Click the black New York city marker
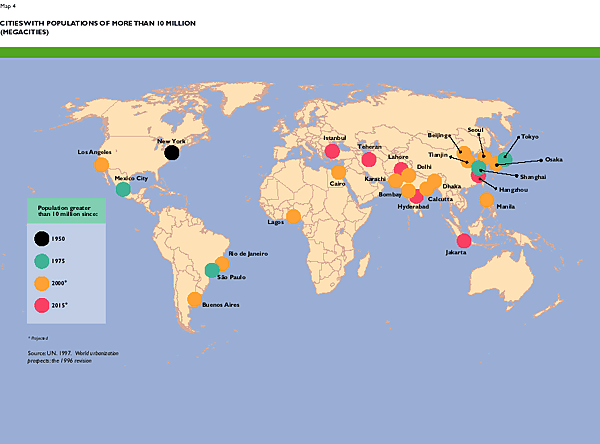The image size is (600, 444). pos(172,153)
